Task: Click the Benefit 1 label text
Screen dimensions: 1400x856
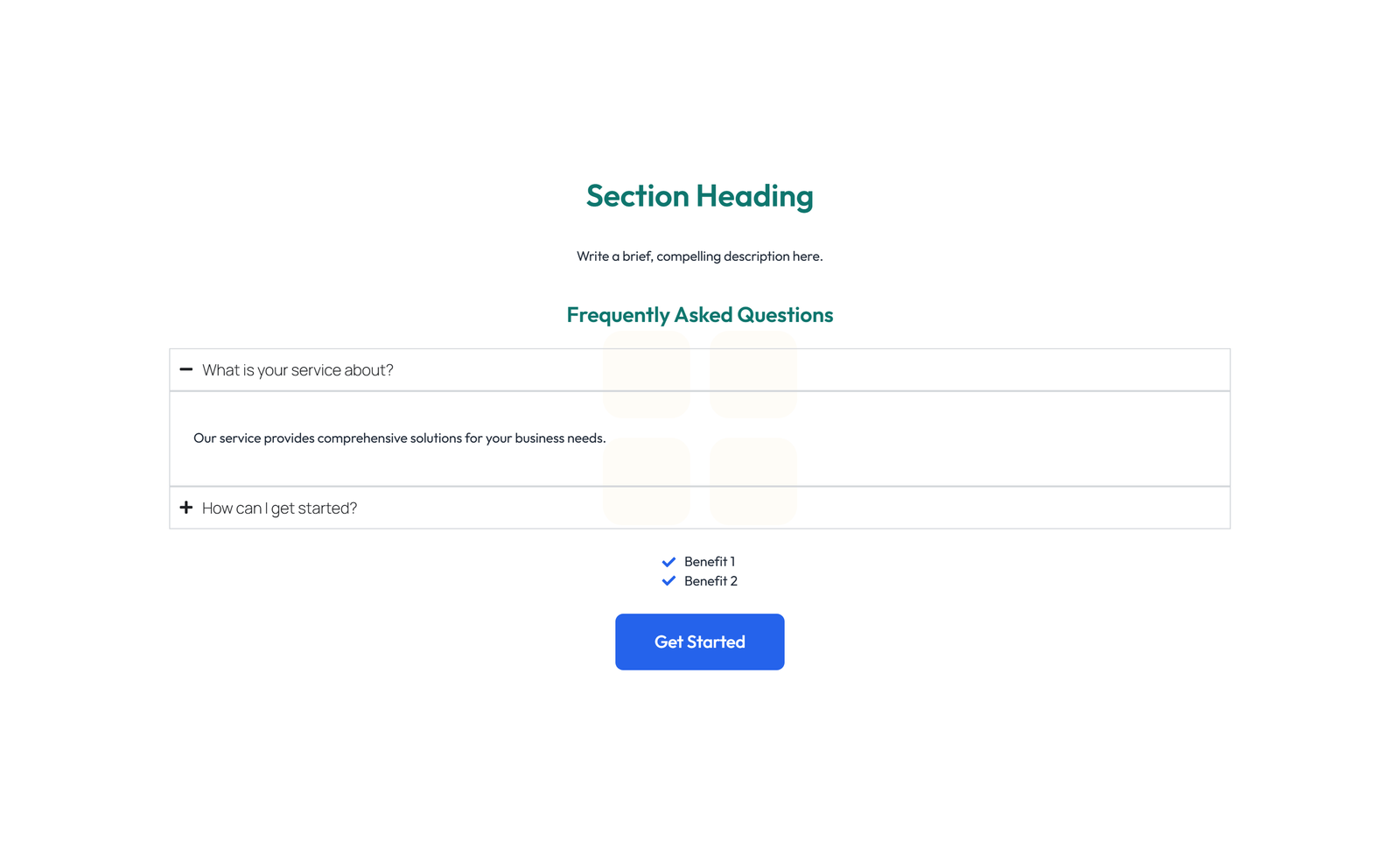Action: click(x=710, y=562)
